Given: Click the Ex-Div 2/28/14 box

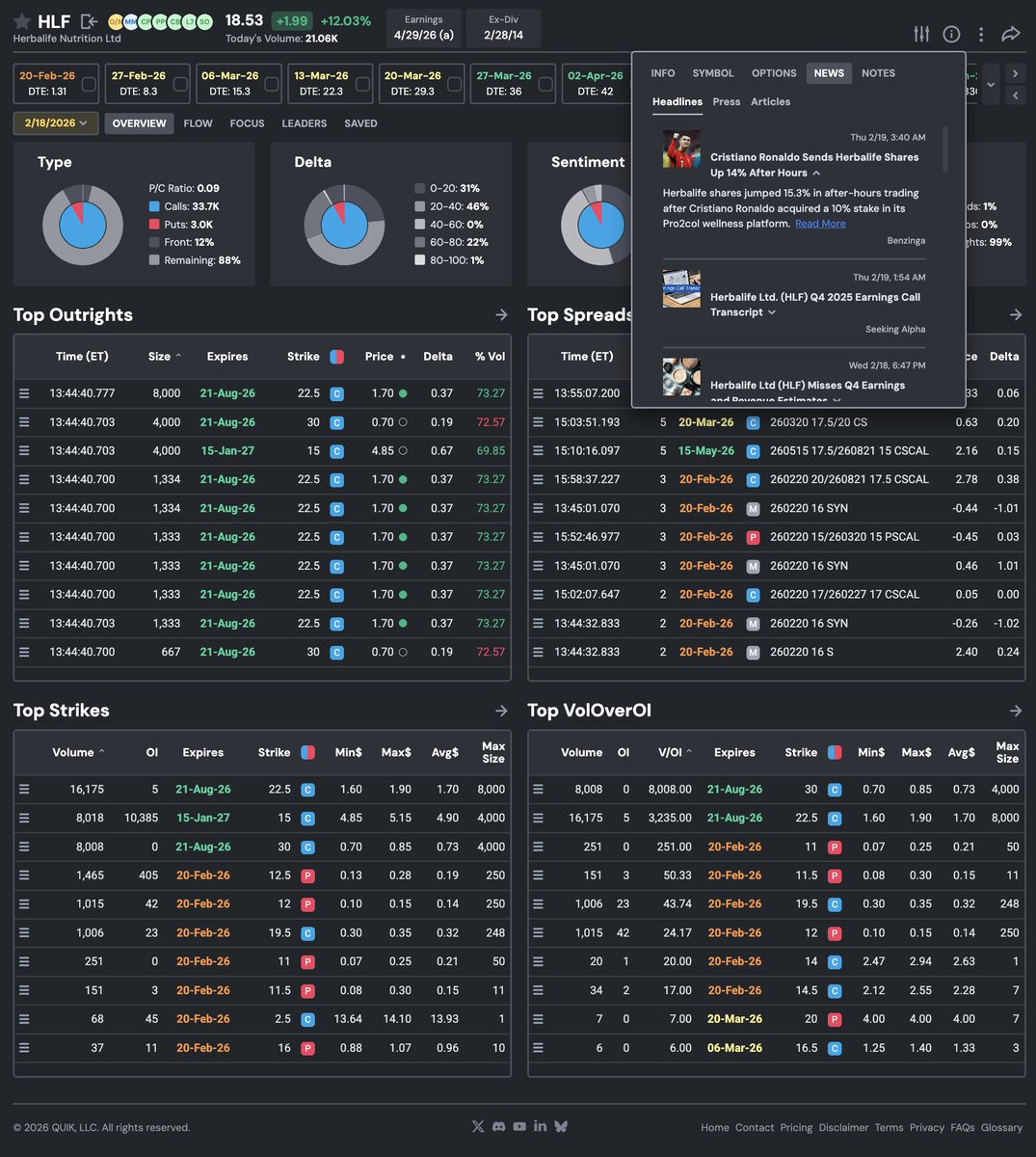Looking at the screenshot, I should [503, 28].
